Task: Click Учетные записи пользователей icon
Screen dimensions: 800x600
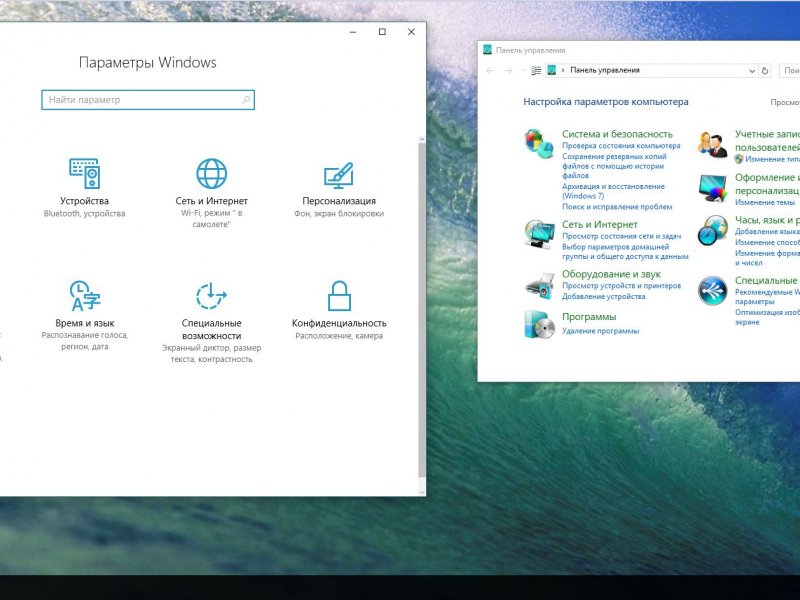Action: [x=712, y=144]
